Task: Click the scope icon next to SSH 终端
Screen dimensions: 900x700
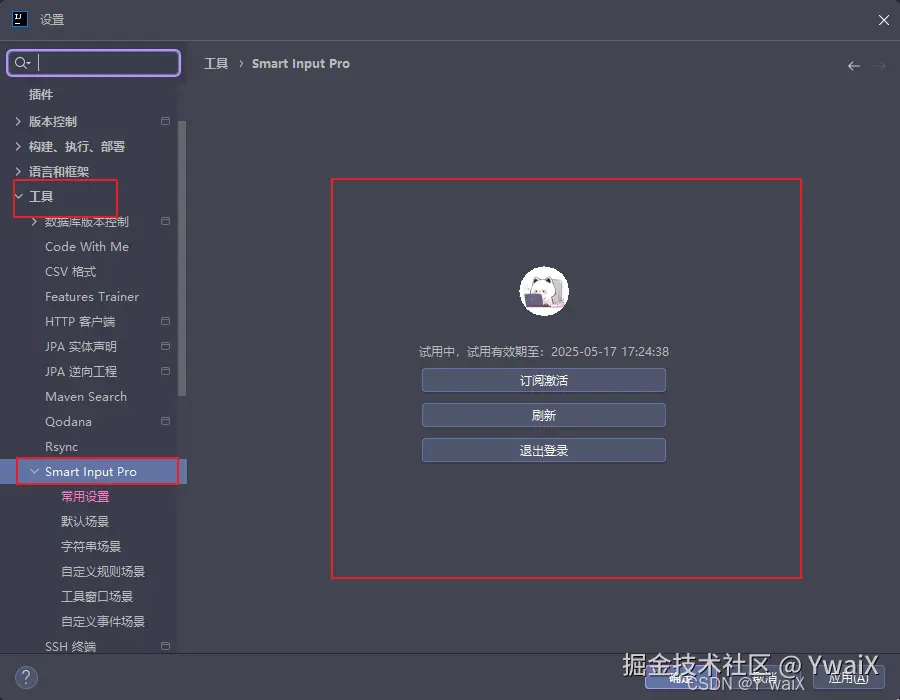Action: (x=165, y=646)
